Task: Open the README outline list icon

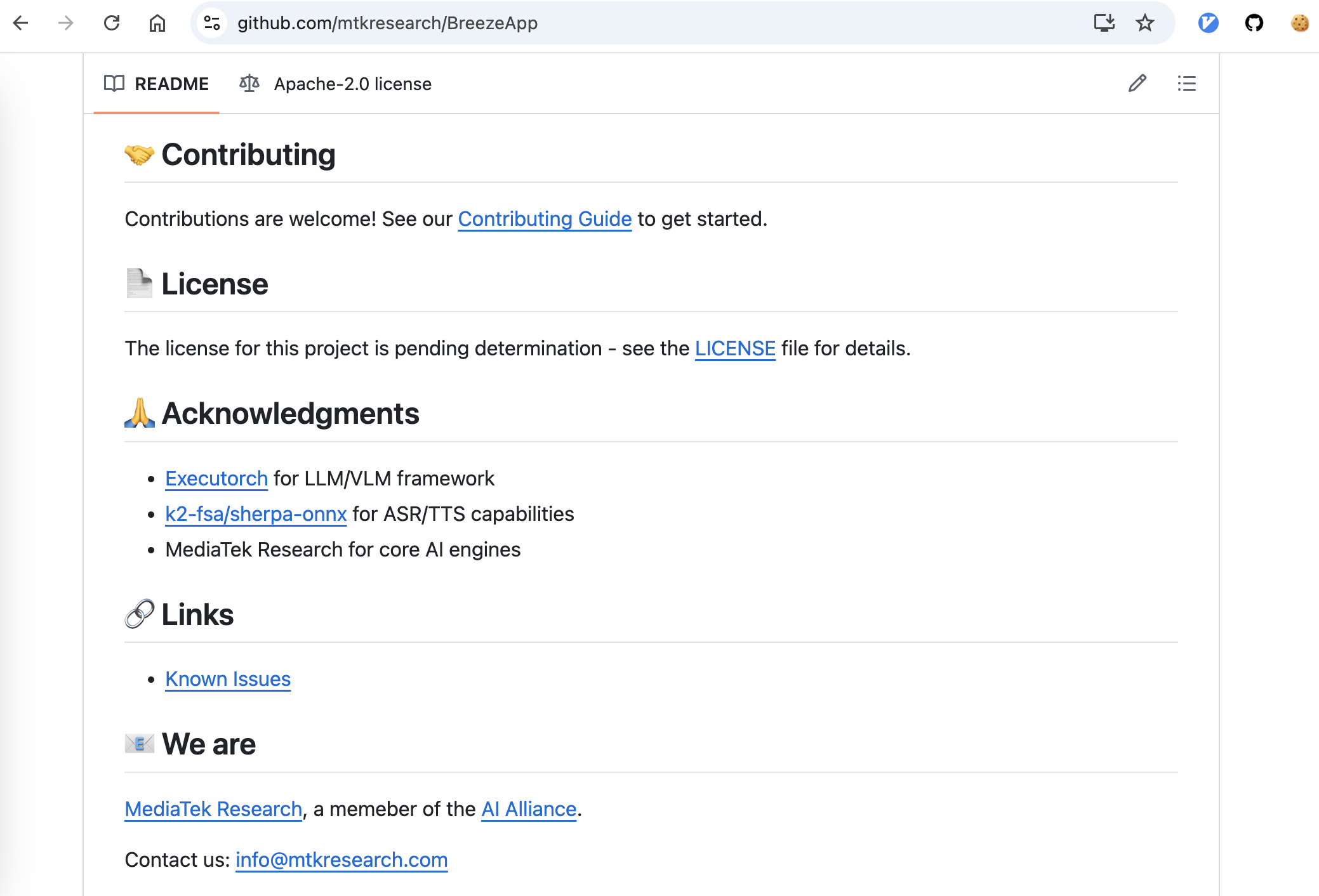Action: tap(1186, 84)
